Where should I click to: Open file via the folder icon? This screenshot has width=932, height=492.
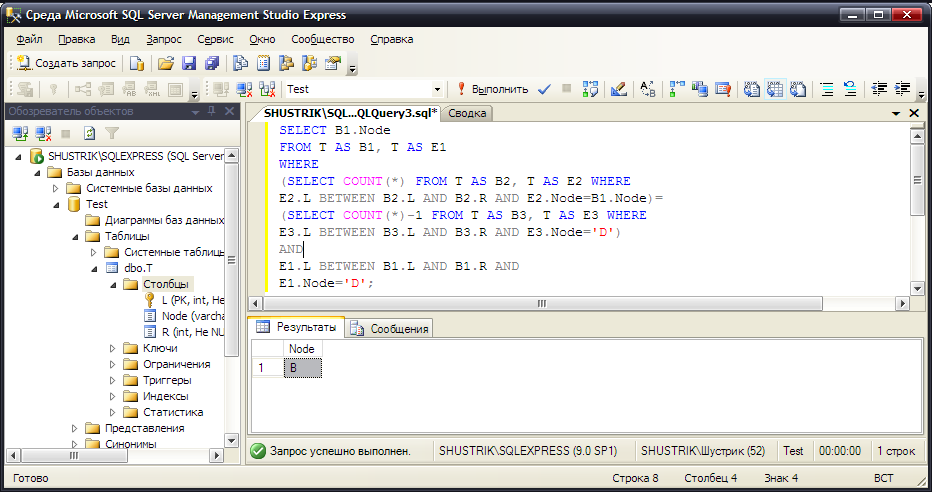tap(166, 63)
